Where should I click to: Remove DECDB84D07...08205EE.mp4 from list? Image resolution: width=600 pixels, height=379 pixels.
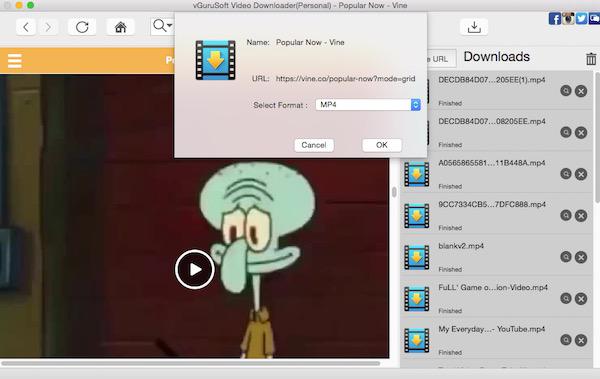581,132
